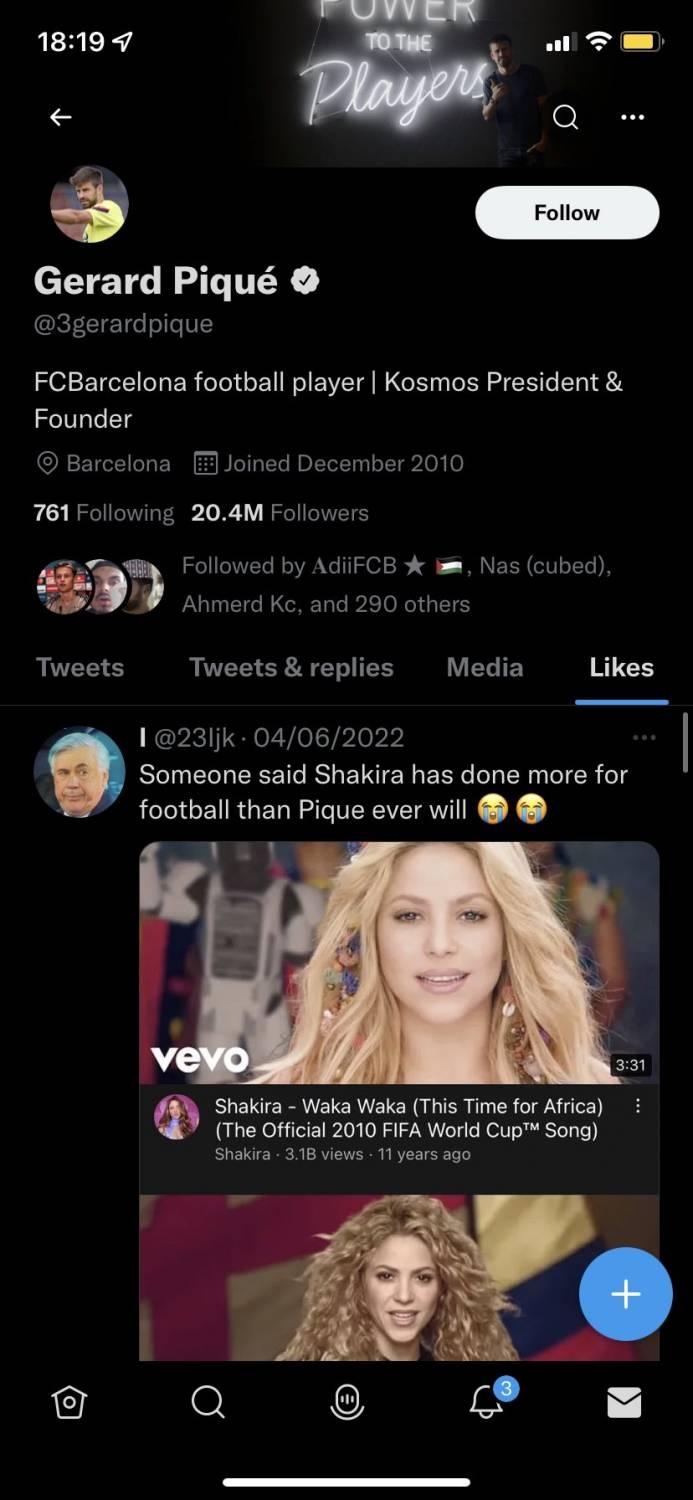Open Spaces microphone icon
The height and width of the screenshot is (1500, 693).
(x=347, y=1403)
